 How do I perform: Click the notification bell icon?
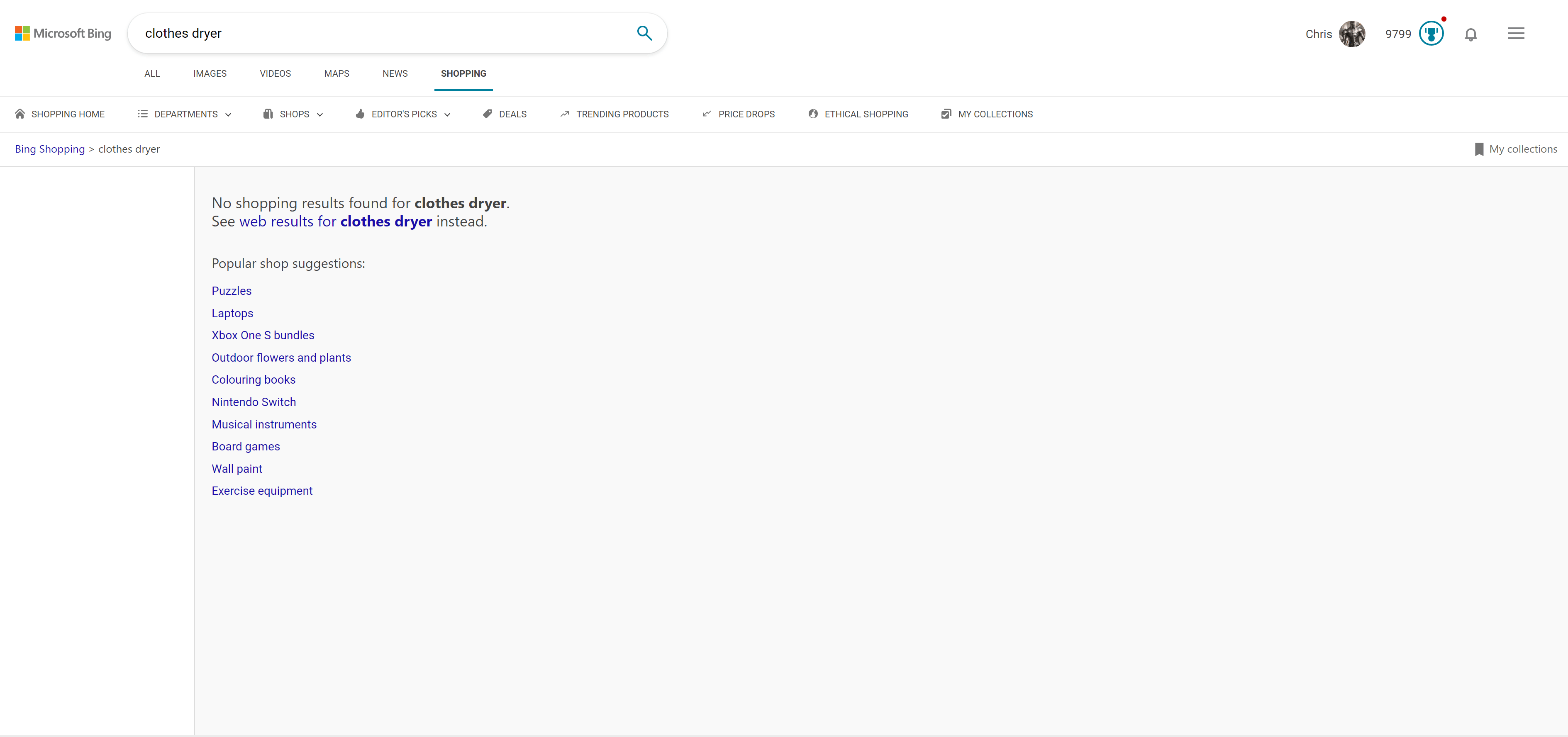pos(1470,34)
